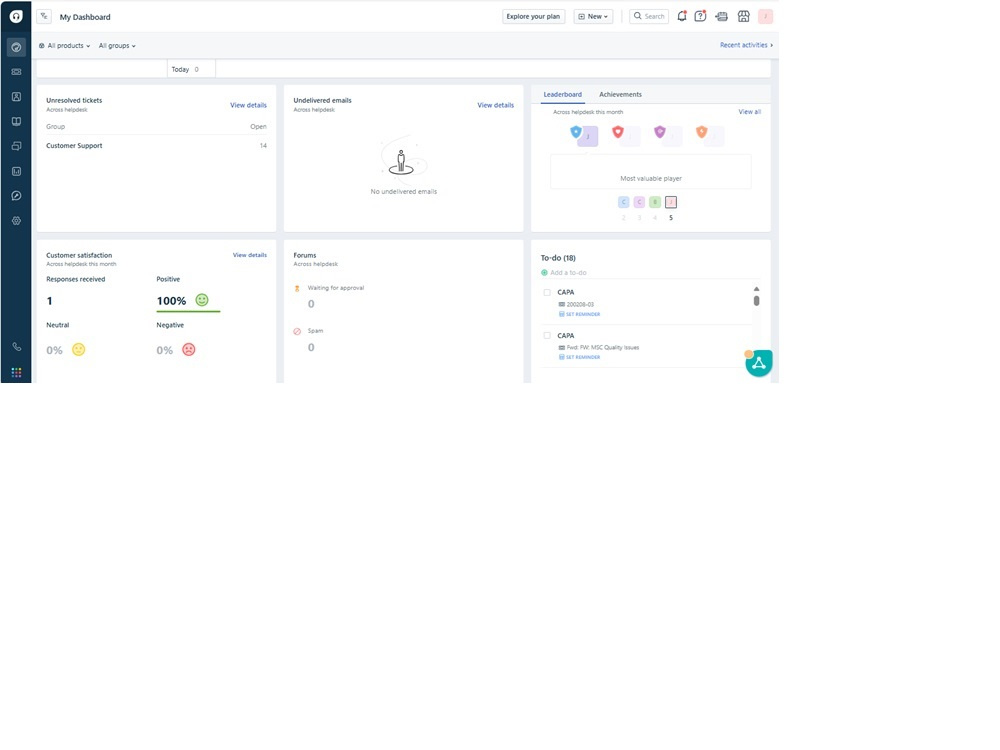Click the Most valuable player card
1000x750 pixels.
[651, 172]
